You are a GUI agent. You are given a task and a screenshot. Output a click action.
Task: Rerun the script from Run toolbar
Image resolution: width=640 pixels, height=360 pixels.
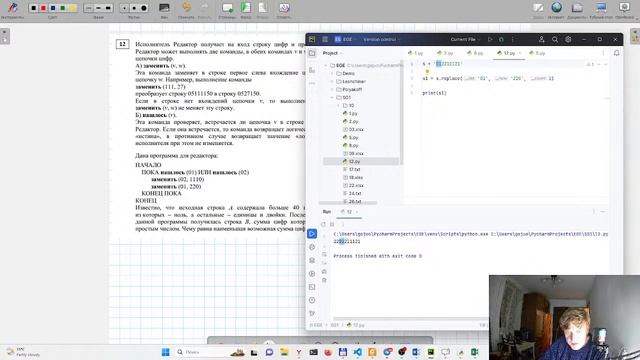[x=323, y=224]
